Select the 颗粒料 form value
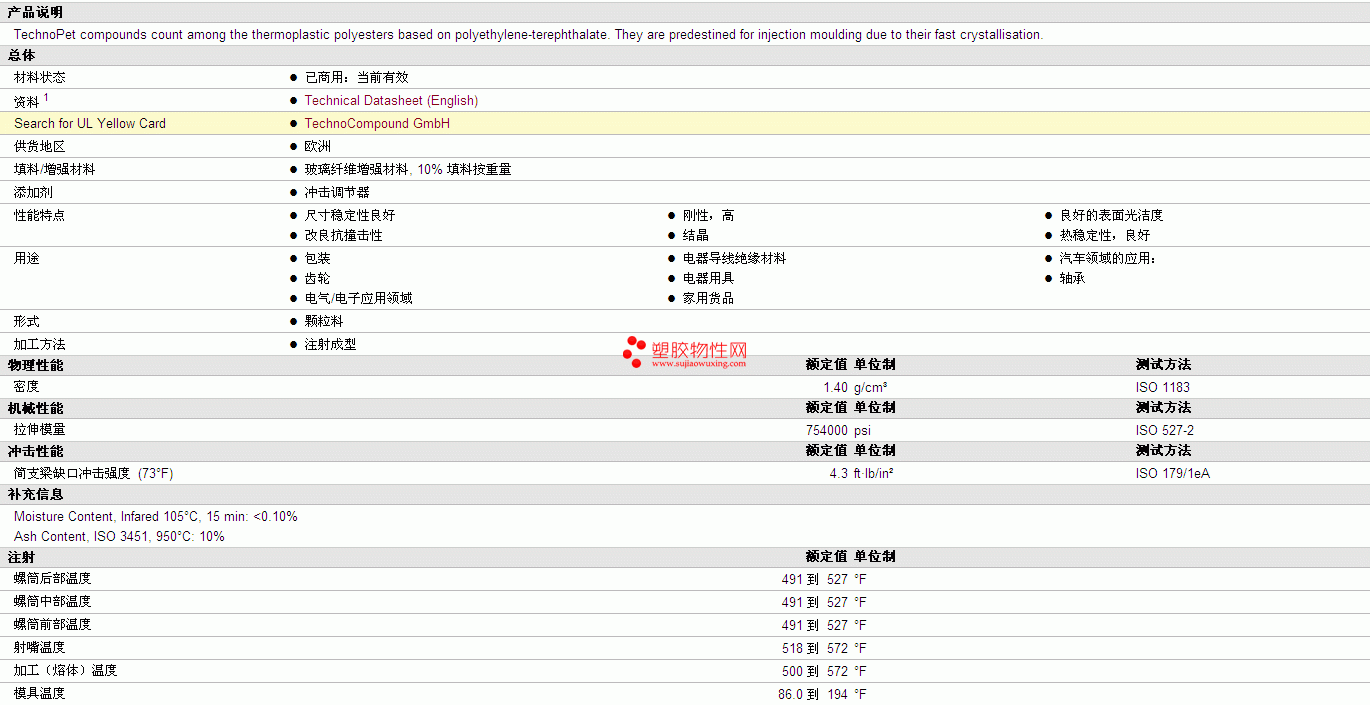 point(324,321)
